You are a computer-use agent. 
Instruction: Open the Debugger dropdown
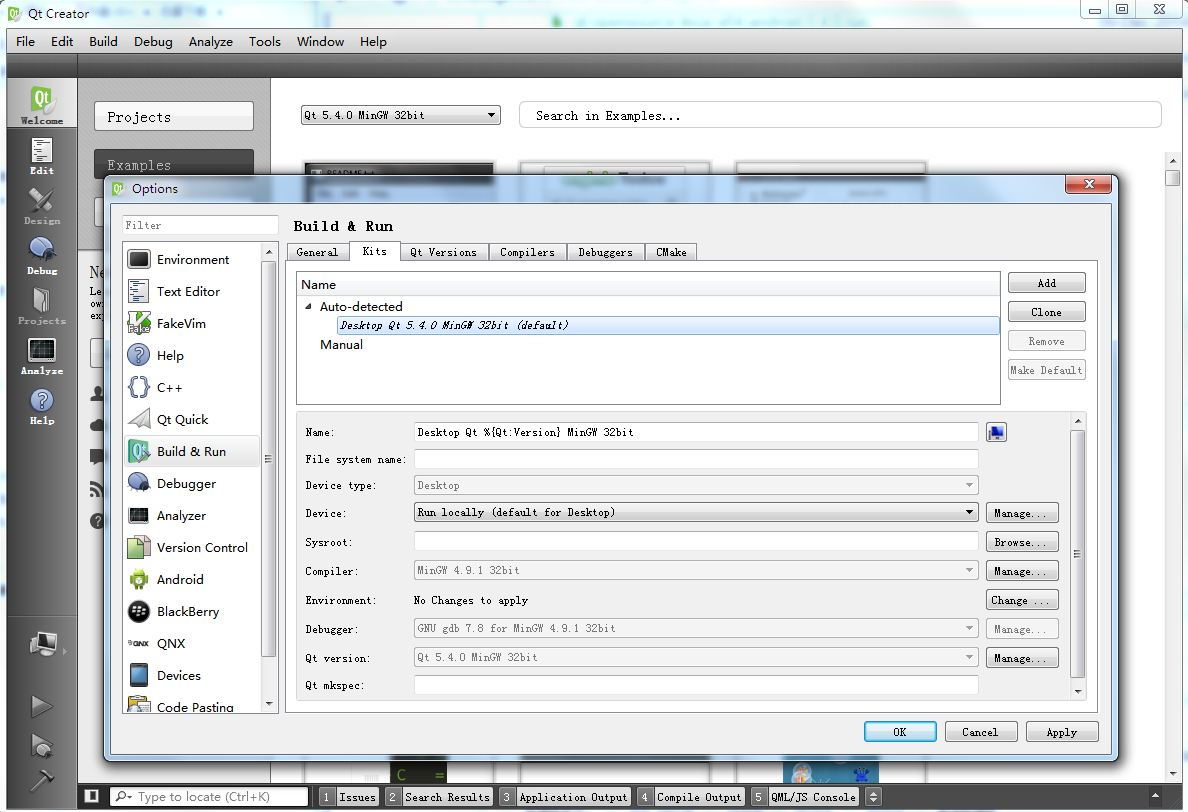[696, 628]
